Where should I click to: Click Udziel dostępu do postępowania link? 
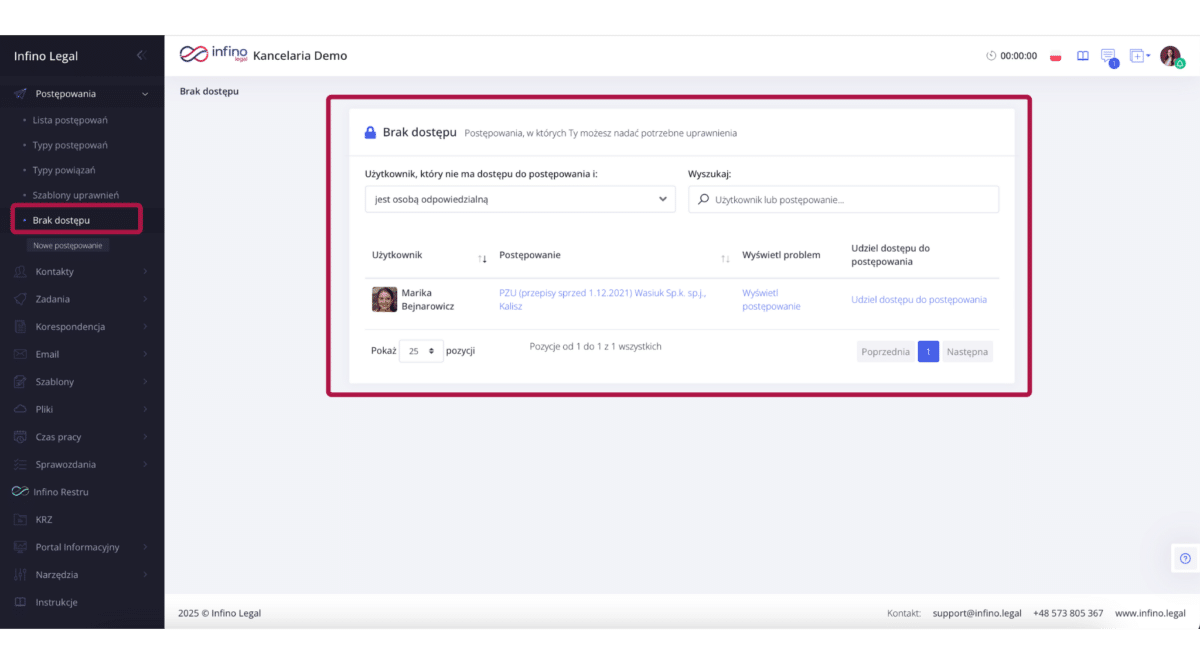click(x=919, y=300)
